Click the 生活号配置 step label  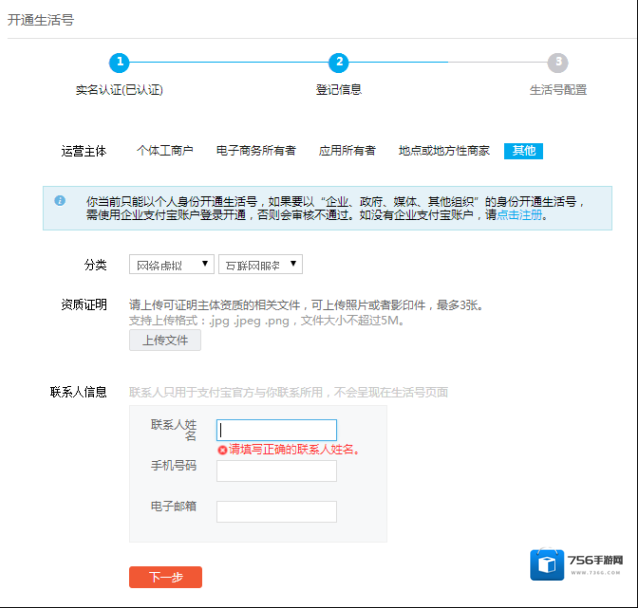pyautogui.click(x=558, y=90)
